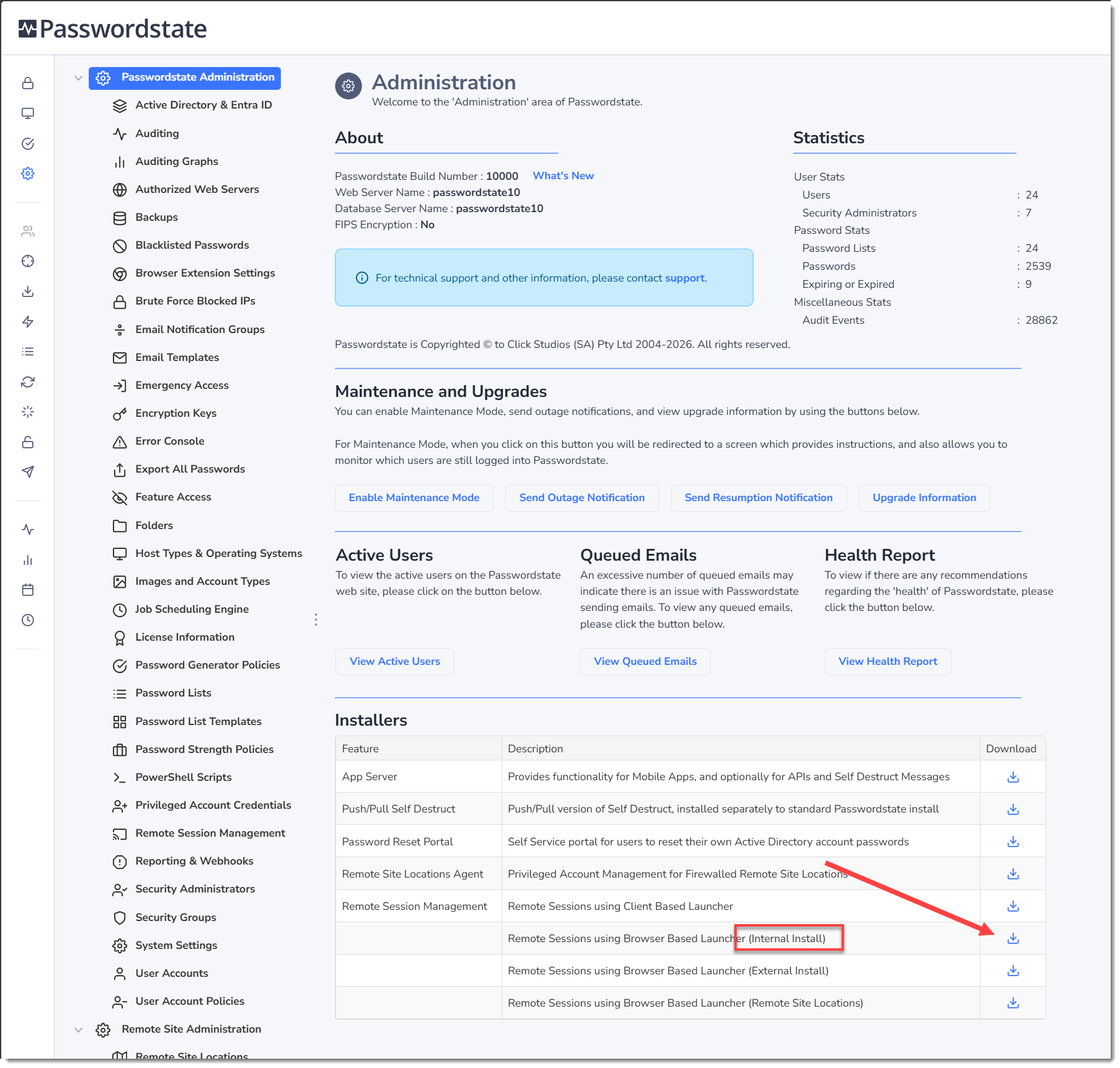The width and height of the screenshot is (1120, 1068).
Task: Select the sparkle loader icon in left rail
Action: pyautogui.click(x=28, y=412)
